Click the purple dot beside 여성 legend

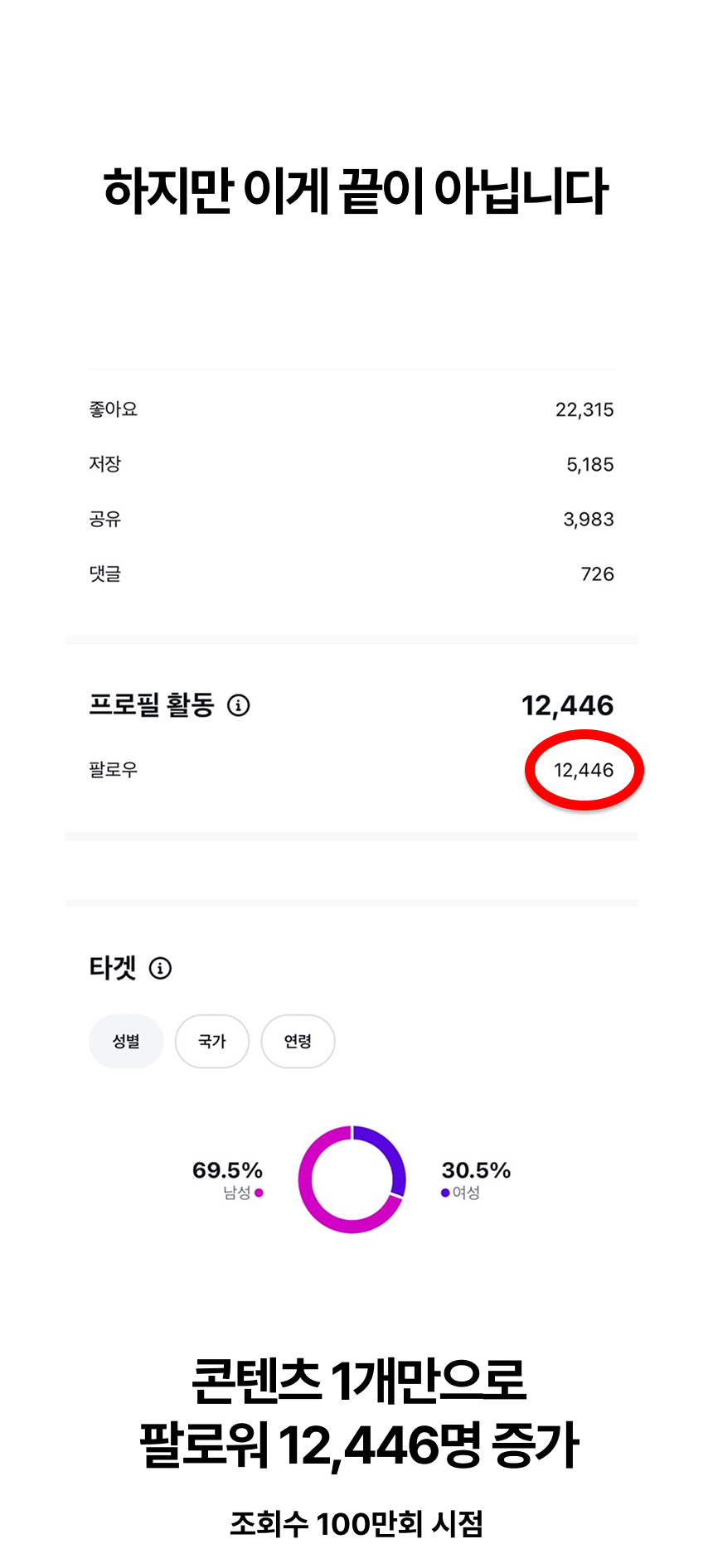[x=445, y=1193]
